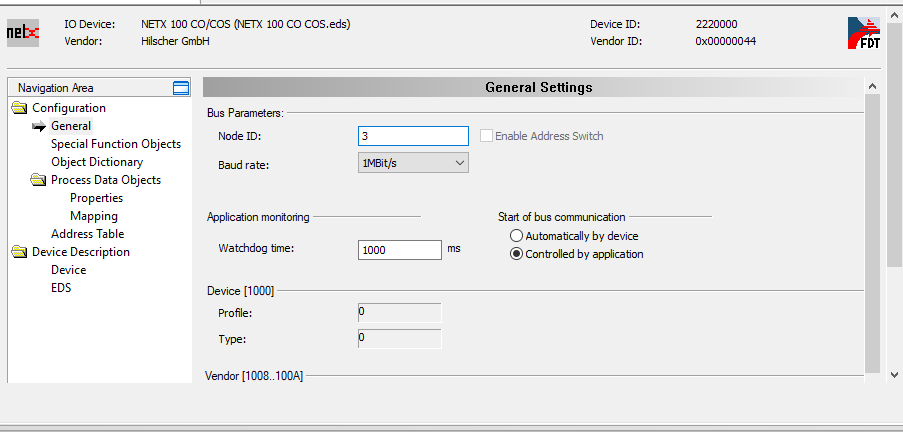
Task: Select Controlled by application radio option
Action: coord(517,254)
